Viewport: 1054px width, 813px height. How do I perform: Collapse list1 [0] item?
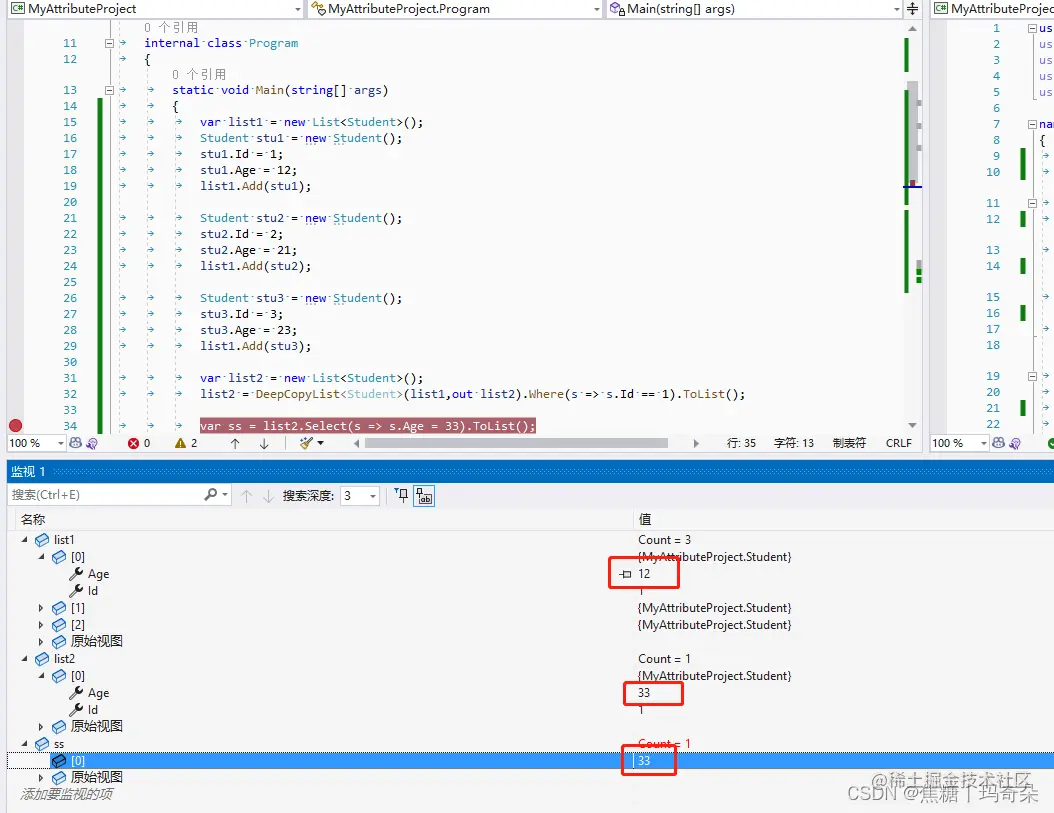pyautogui.click(x=42, y=557)
